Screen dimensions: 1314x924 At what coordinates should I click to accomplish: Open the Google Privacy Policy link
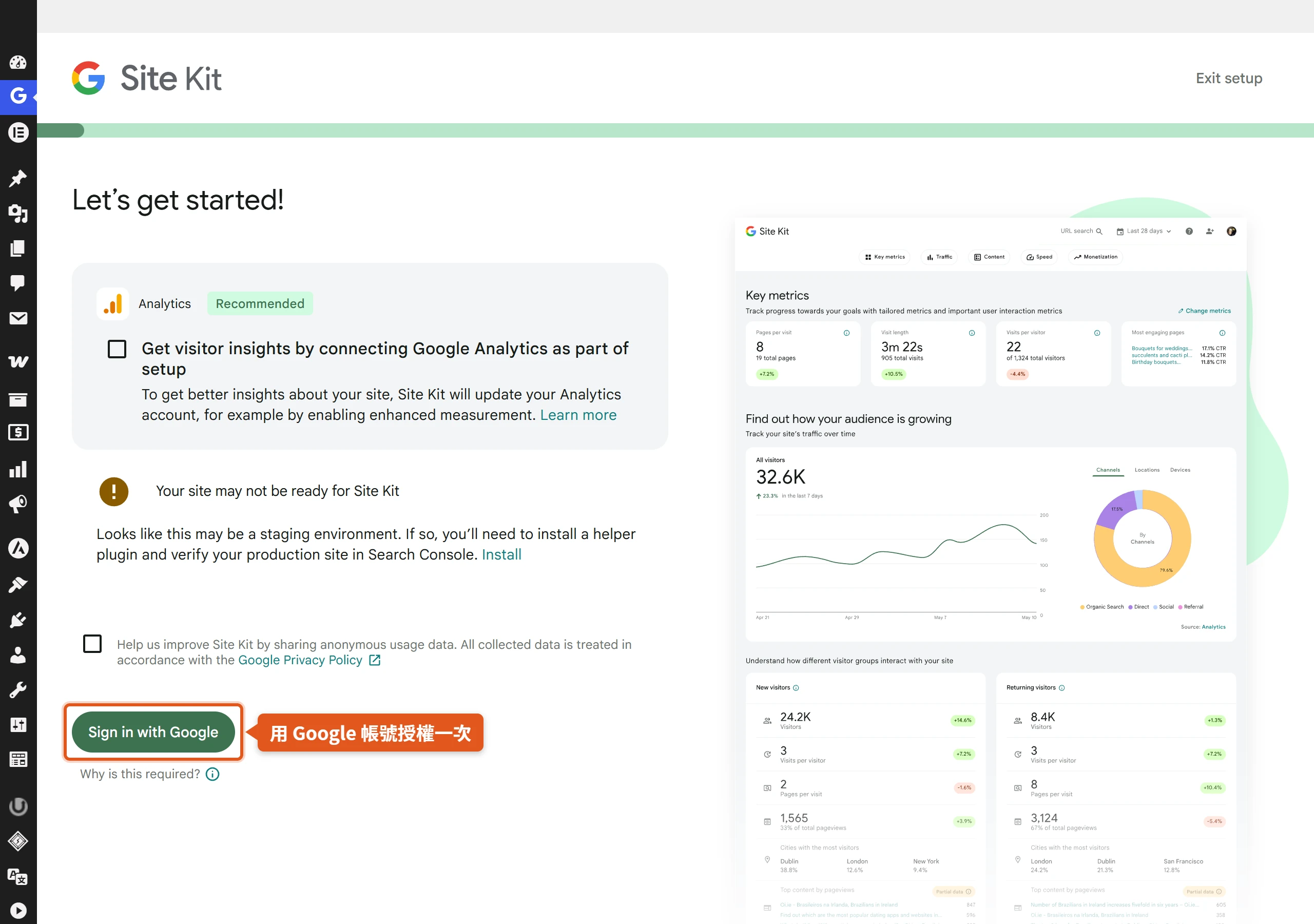click(x=300, y=660)
